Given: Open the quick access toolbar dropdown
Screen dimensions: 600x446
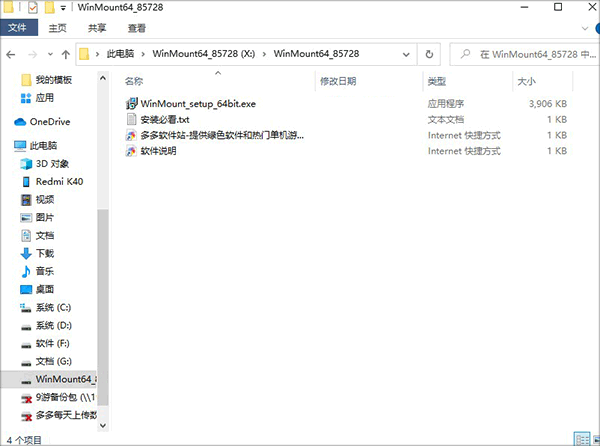Looking at the screenshot, I should 63,8.
